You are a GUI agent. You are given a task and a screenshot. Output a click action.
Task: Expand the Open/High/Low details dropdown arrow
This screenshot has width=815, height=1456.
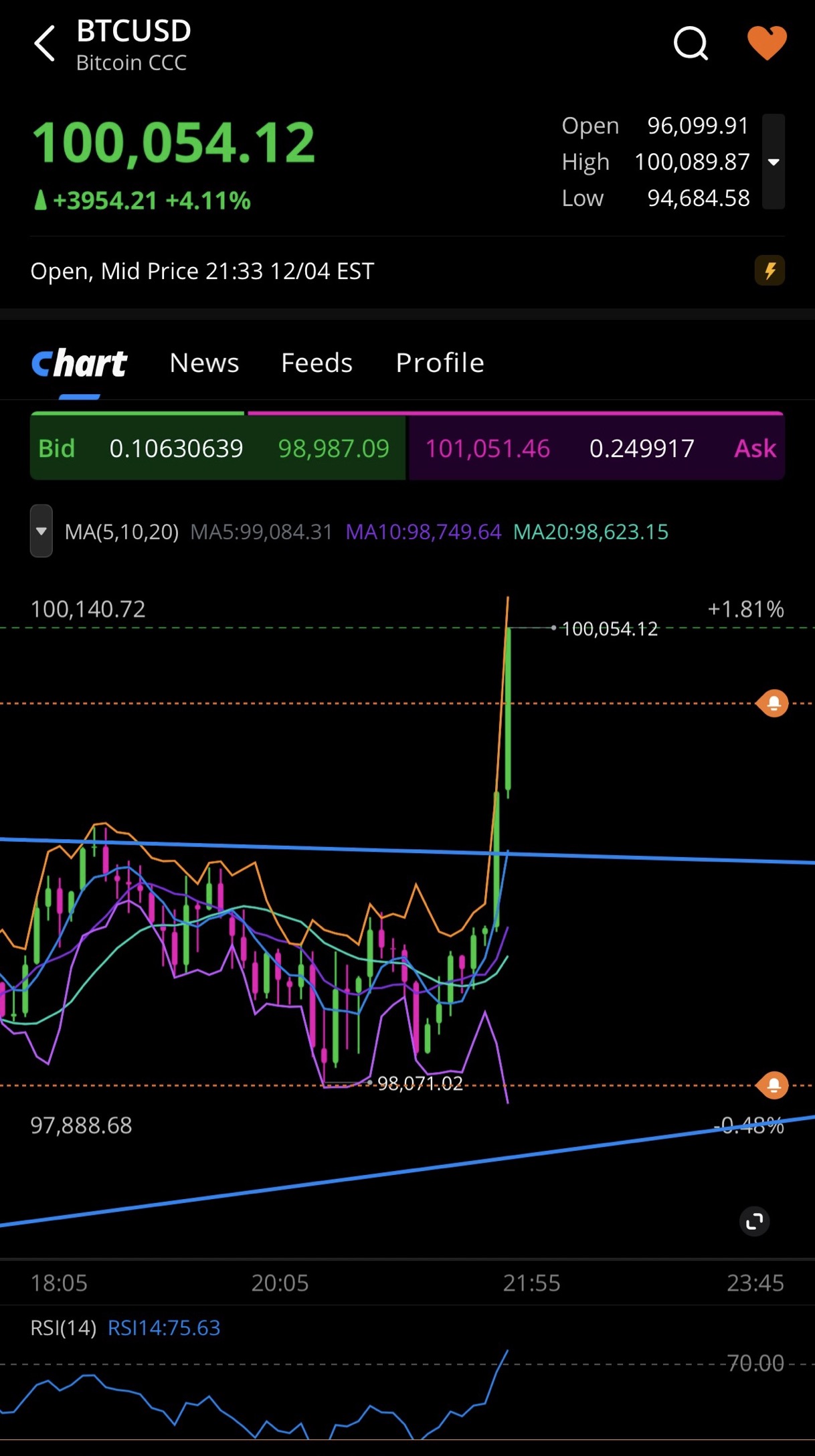pyautogui.click(x=774, y=162)
